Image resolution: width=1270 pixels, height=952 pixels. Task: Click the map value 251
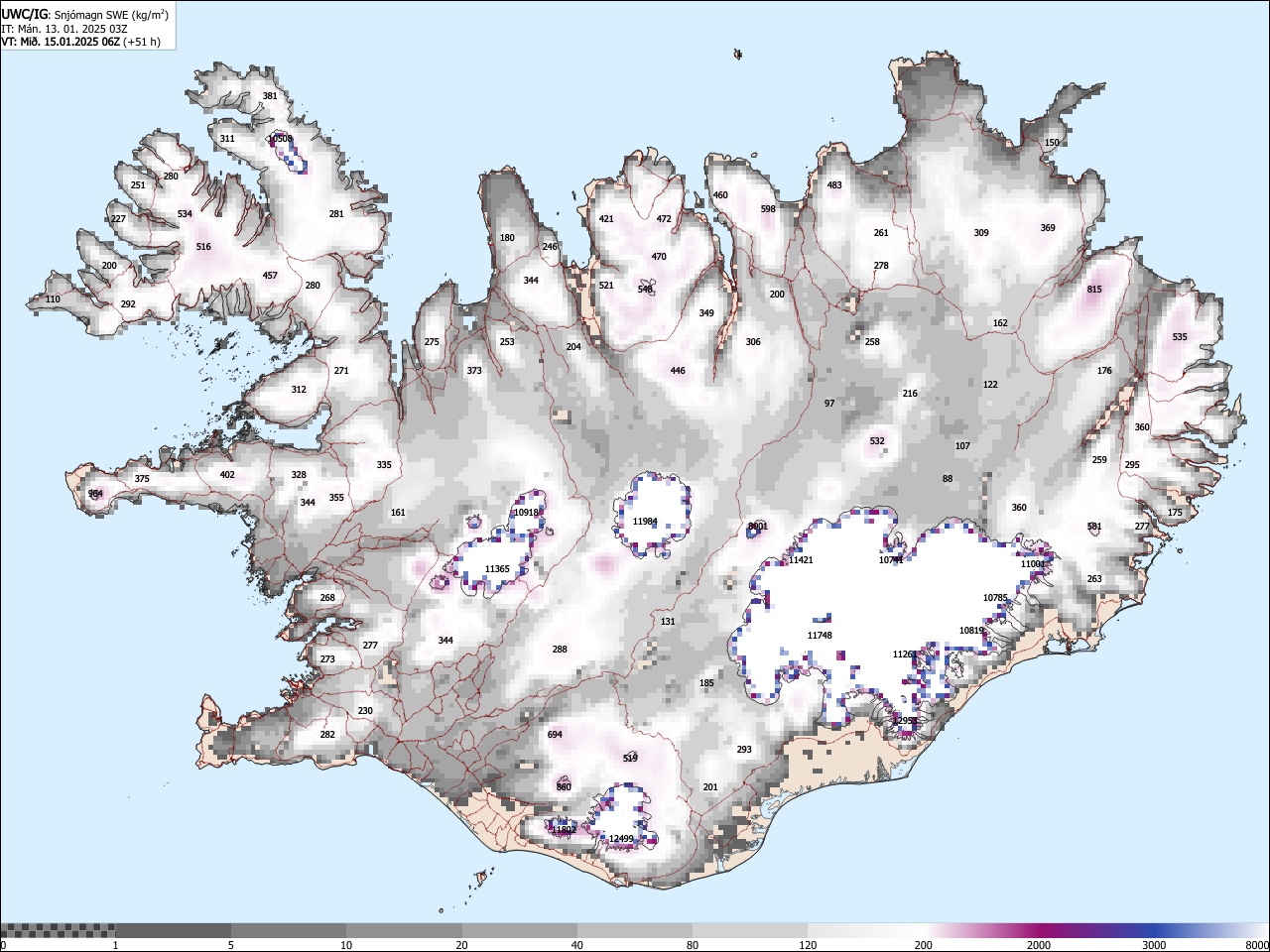click(138, 185)
